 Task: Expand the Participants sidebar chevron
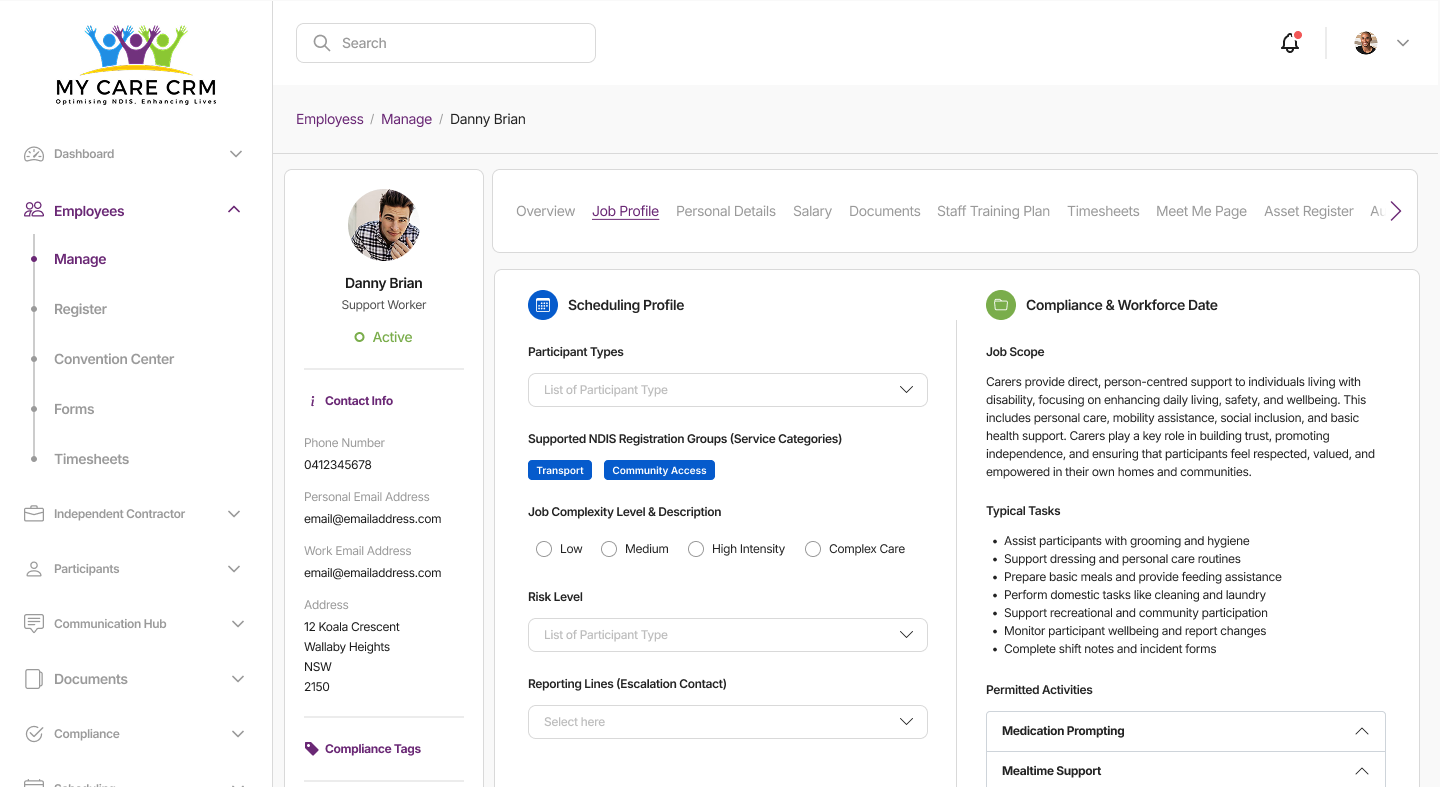point(234,569)
